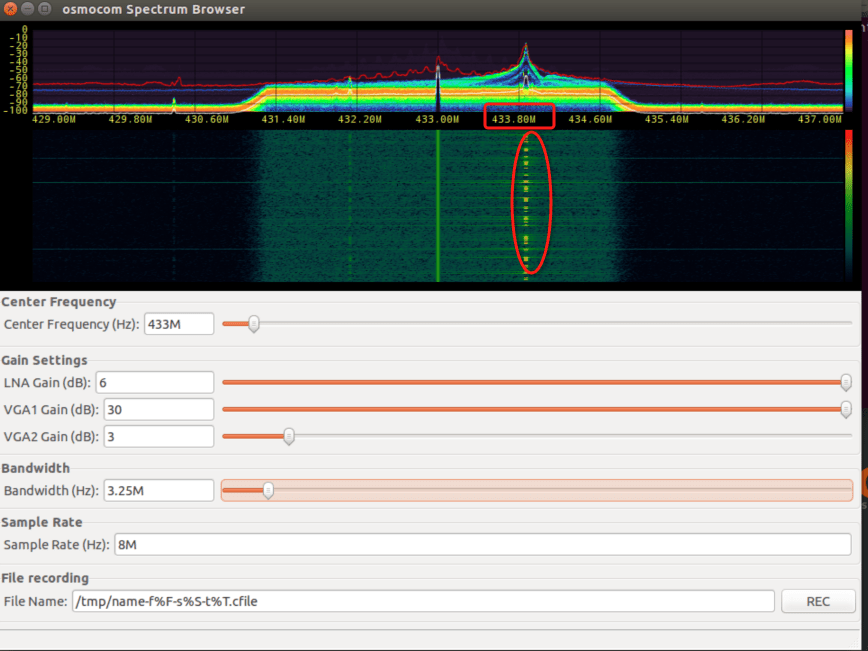Click the circled signal bursts in the waterfall
Image resolution: width=868 pixels, height=651 pixels.
[x=527, y=200]
